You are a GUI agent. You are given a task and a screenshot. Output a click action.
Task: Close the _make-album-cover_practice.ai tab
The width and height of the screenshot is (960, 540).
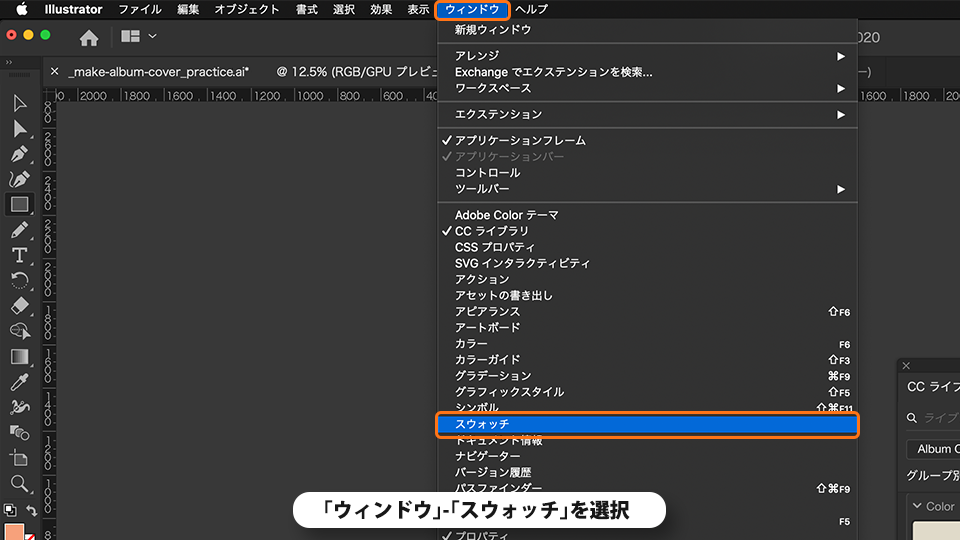(x=54, y=72)
